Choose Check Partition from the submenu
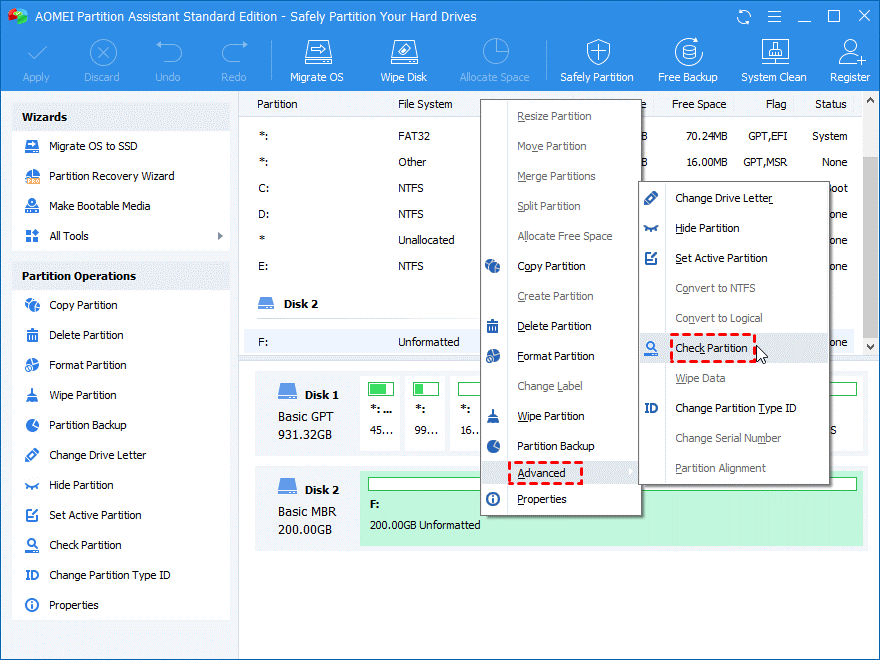The height and width of the screenshot is (660, 880). coord(711,348)
